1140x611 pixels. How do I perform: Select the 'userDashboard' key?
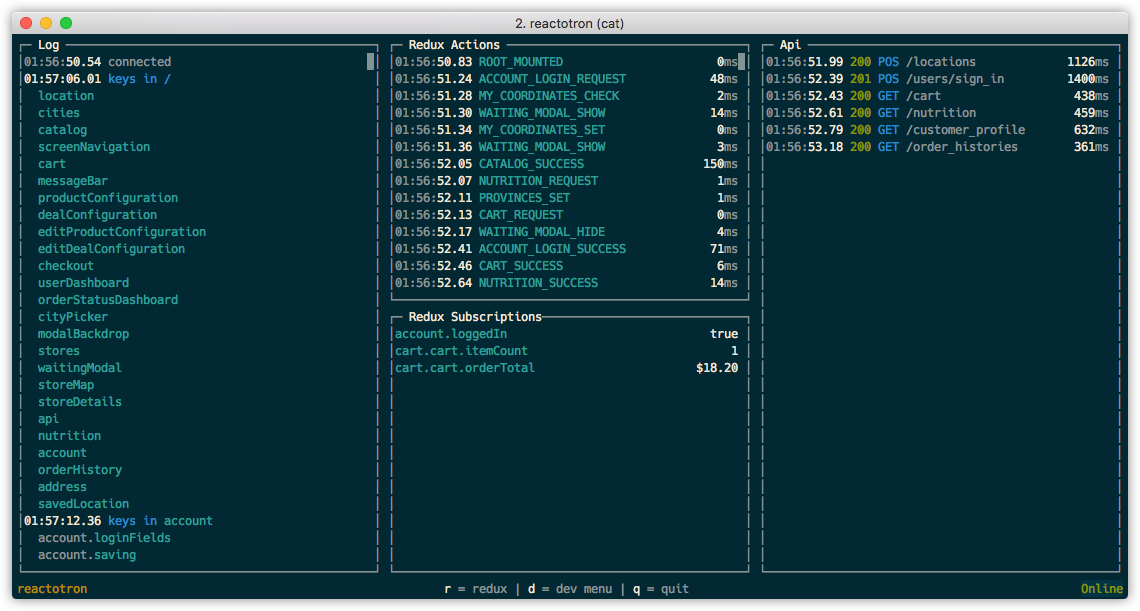84,283
